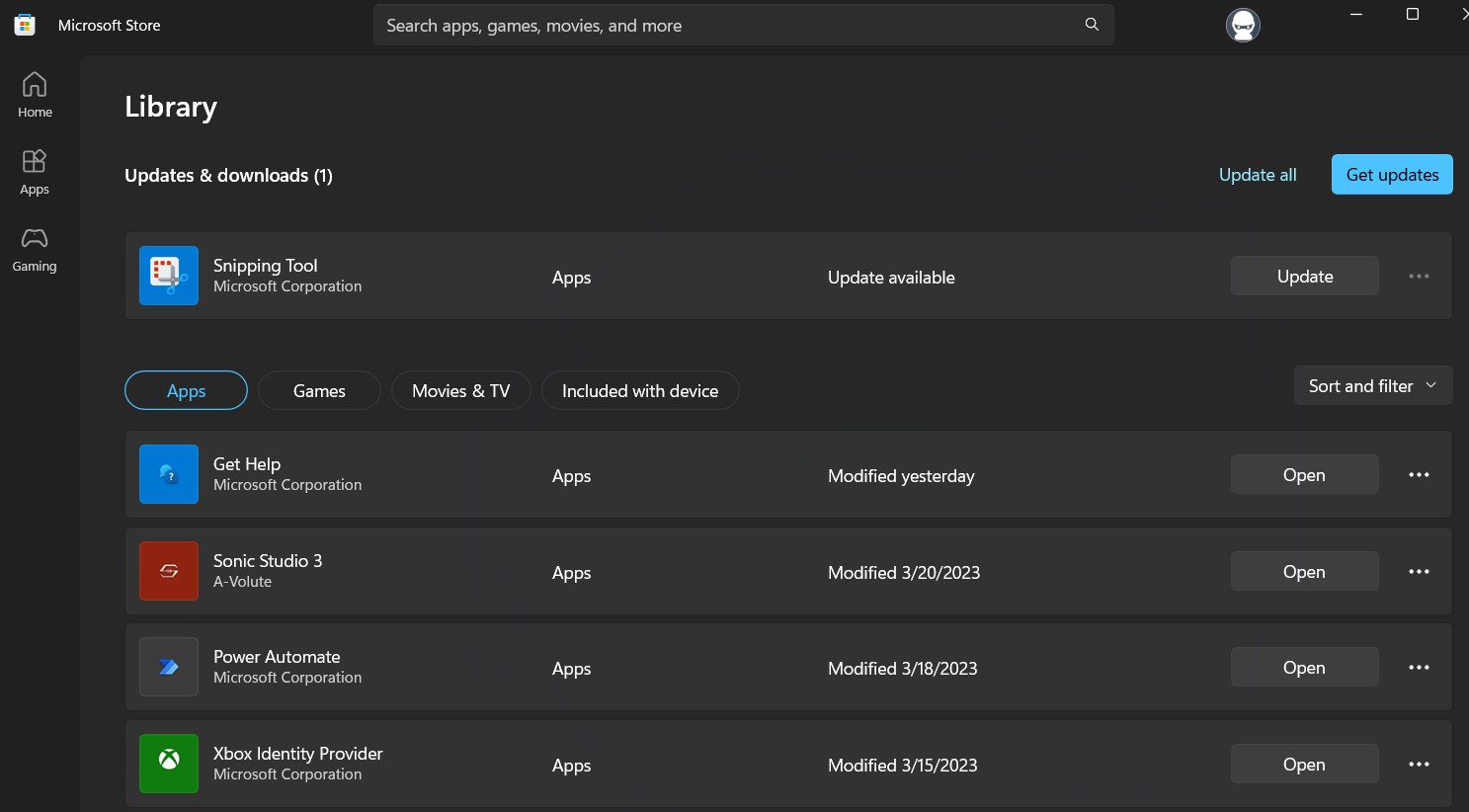
Task: Click the Power Automate title text
Action: [x=277, y=657]
